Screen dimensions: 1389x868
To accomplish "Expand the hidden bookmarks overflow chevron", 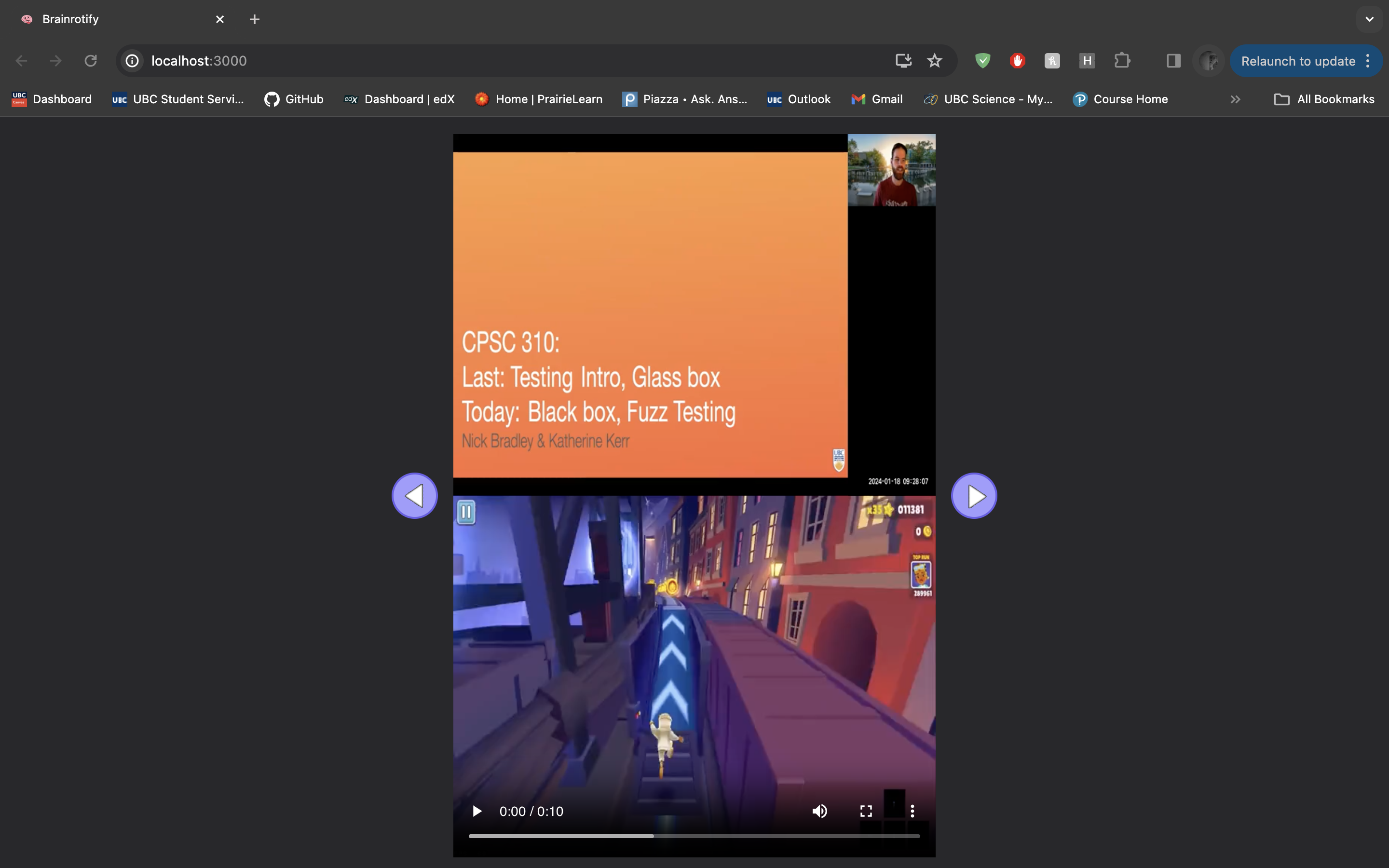I will click(x=1235, y=99).
